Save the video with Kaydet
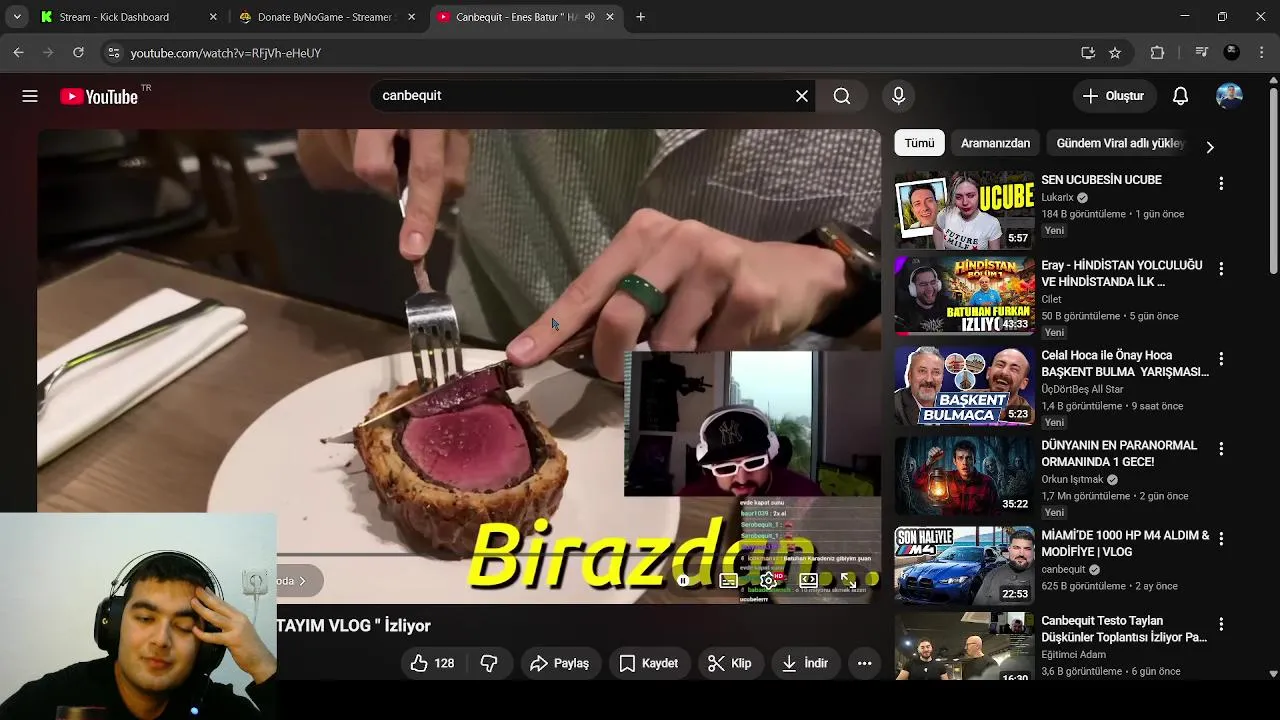The width and height of the screenshot is (1280, 720). (649, 663)
